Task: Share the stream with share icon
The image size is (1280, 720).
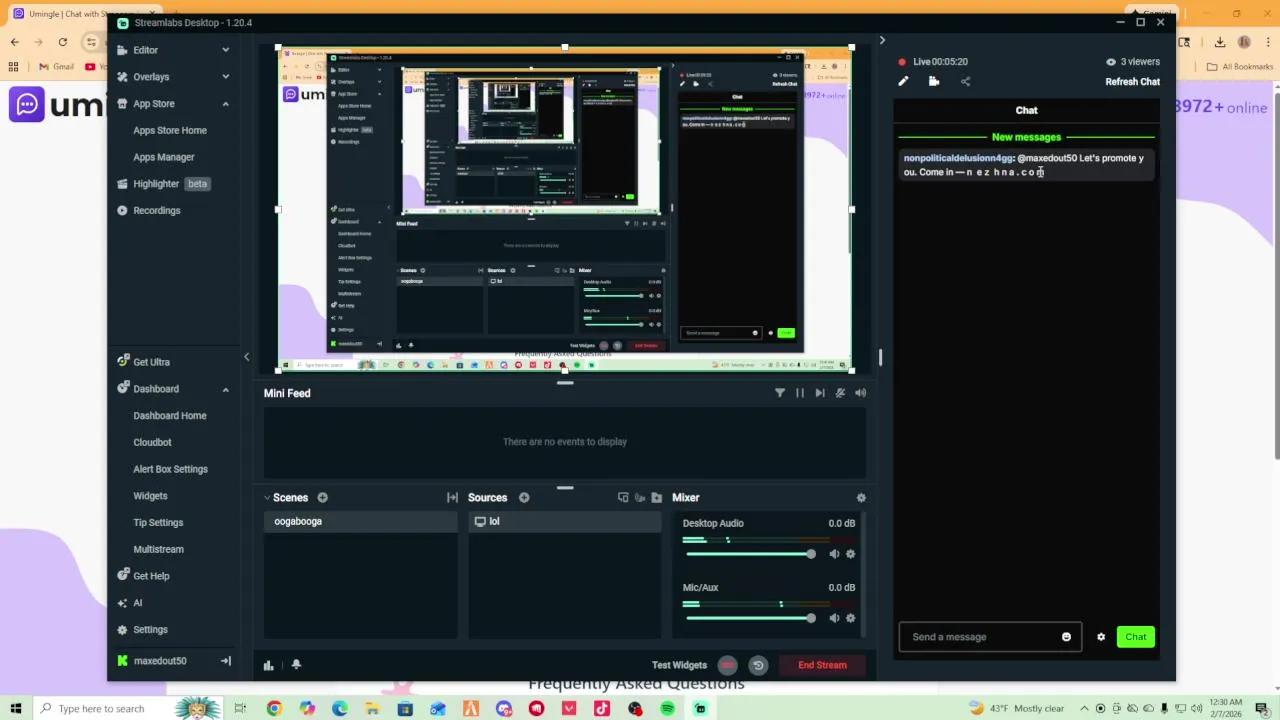Action: coord(965,82)
